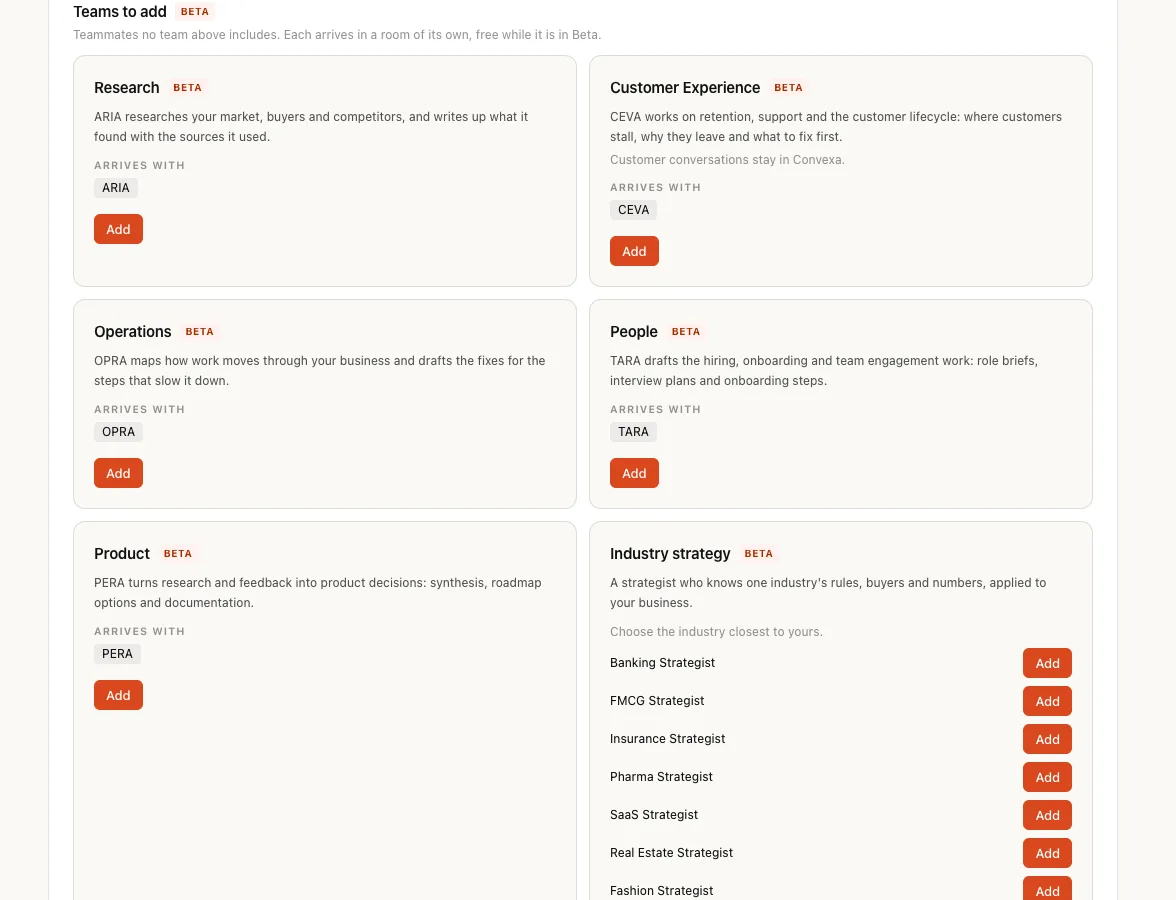Click 'Customer conversations stay in Convexa.' note
Viewport: 1176px width, 900px height.
coord(727,160)
